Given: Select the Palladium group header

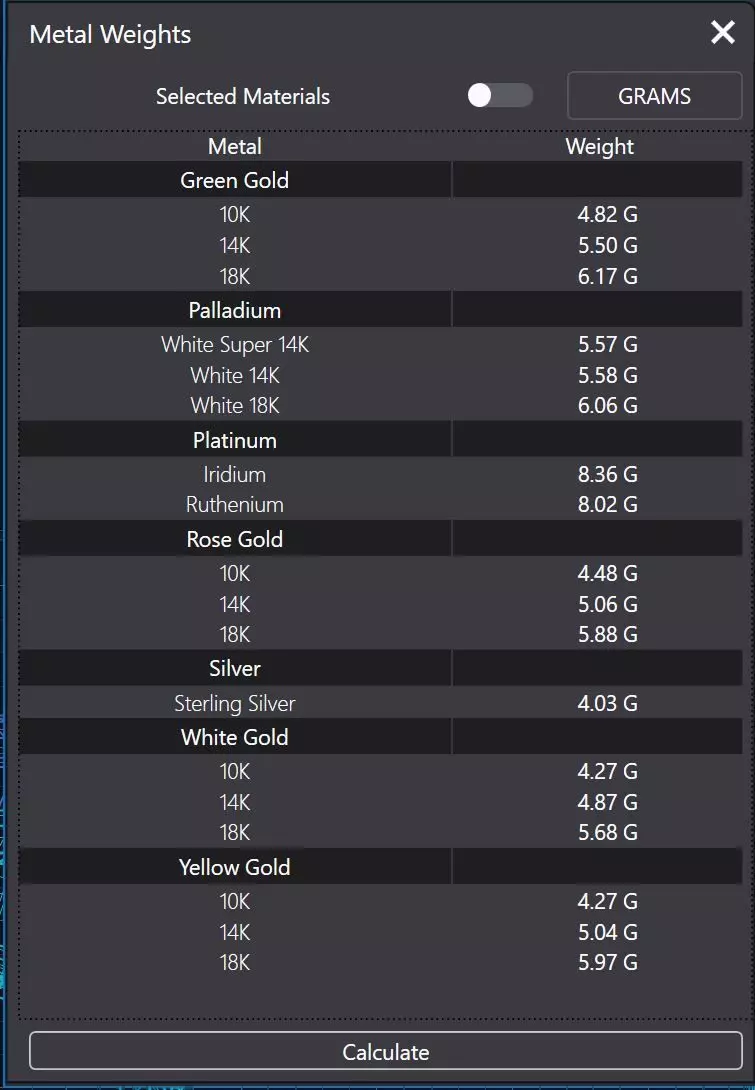Looking at the screenshot, I should [235, 310].
